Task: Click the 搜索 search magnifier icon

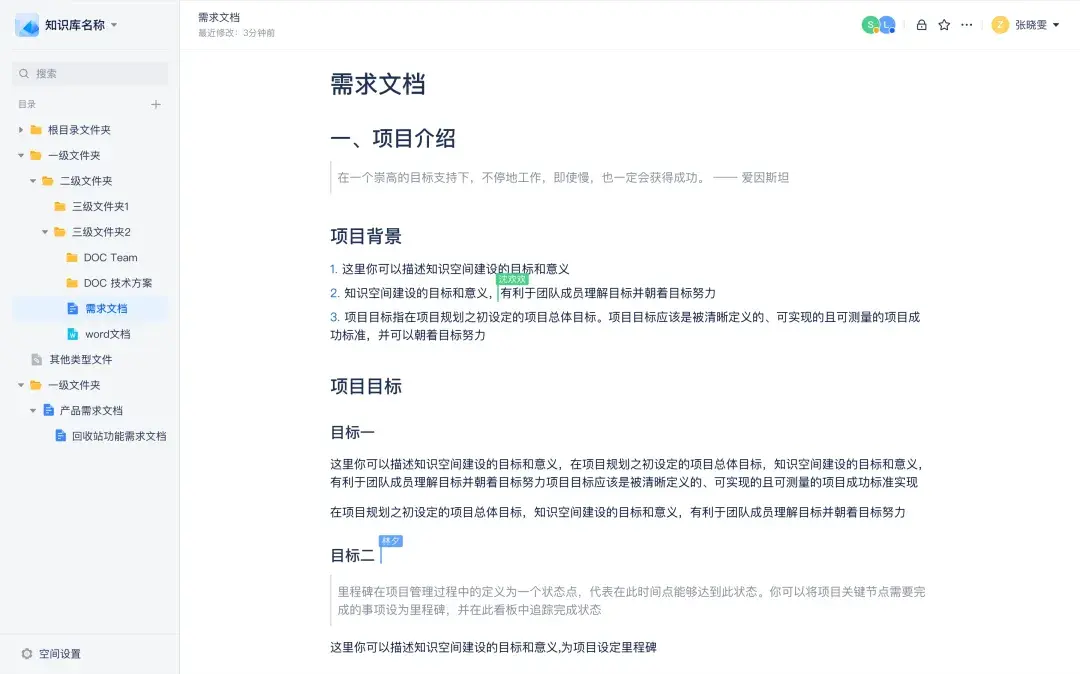Action: point(22,74)
